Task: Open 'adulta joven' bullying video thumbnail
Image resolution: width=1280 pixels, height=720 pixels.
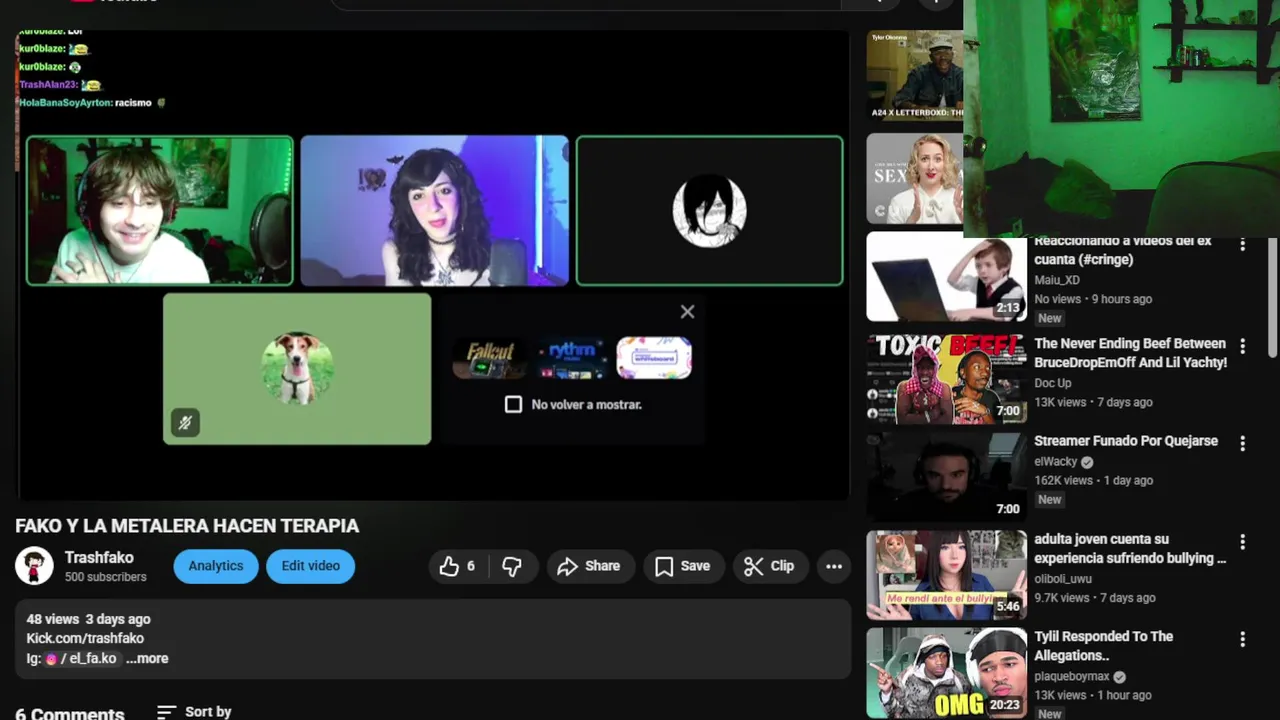Action: pos(946,575)
